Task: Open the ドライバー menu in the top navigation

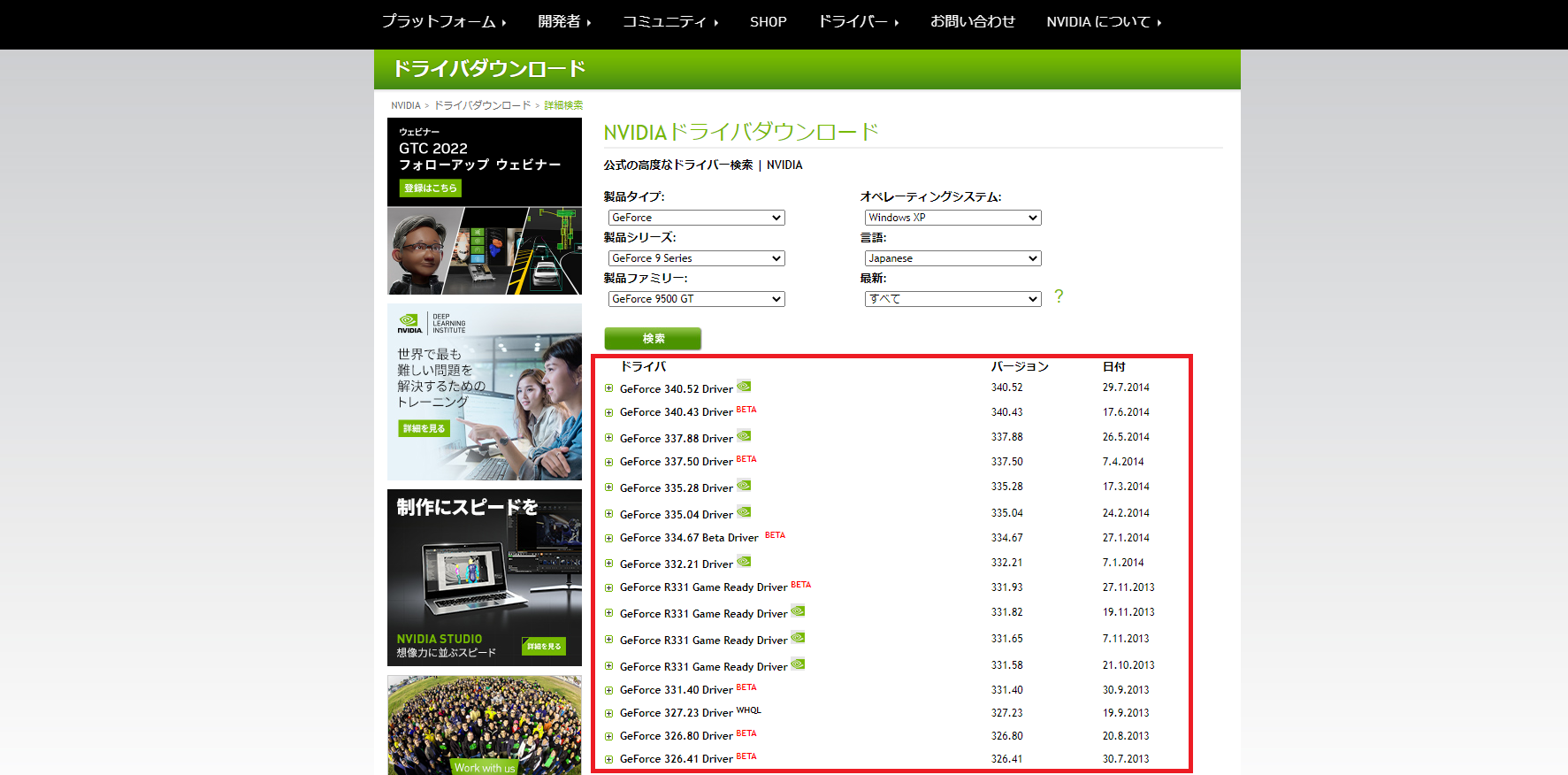Action: [857, 21]
